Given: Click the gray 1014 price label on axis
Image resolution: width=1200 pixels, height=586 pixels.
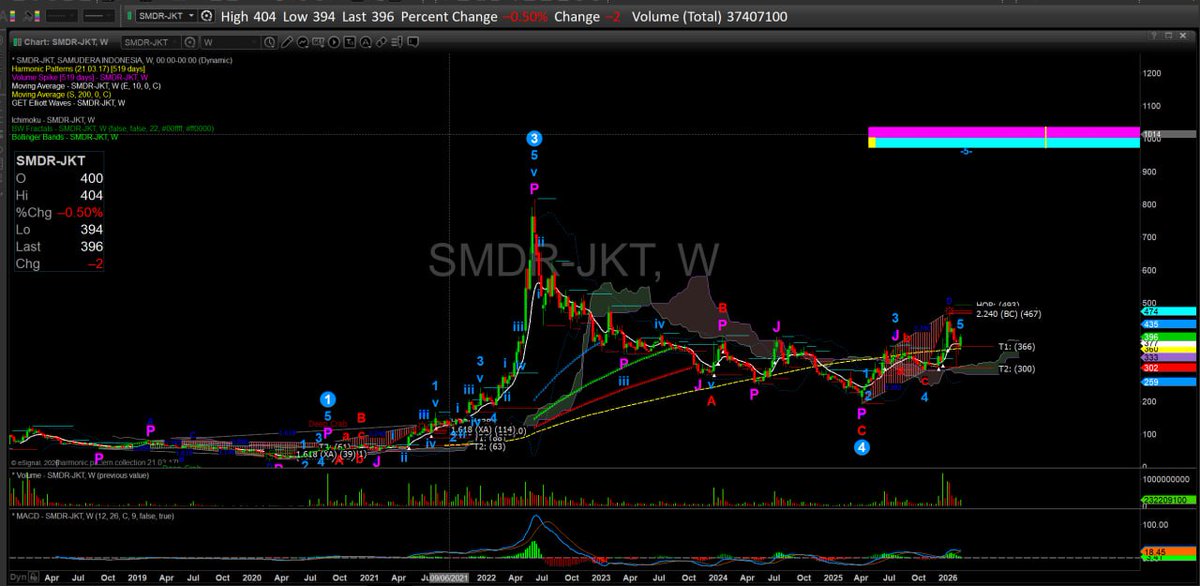Looking at the screenshot, I should [1168, 133].
